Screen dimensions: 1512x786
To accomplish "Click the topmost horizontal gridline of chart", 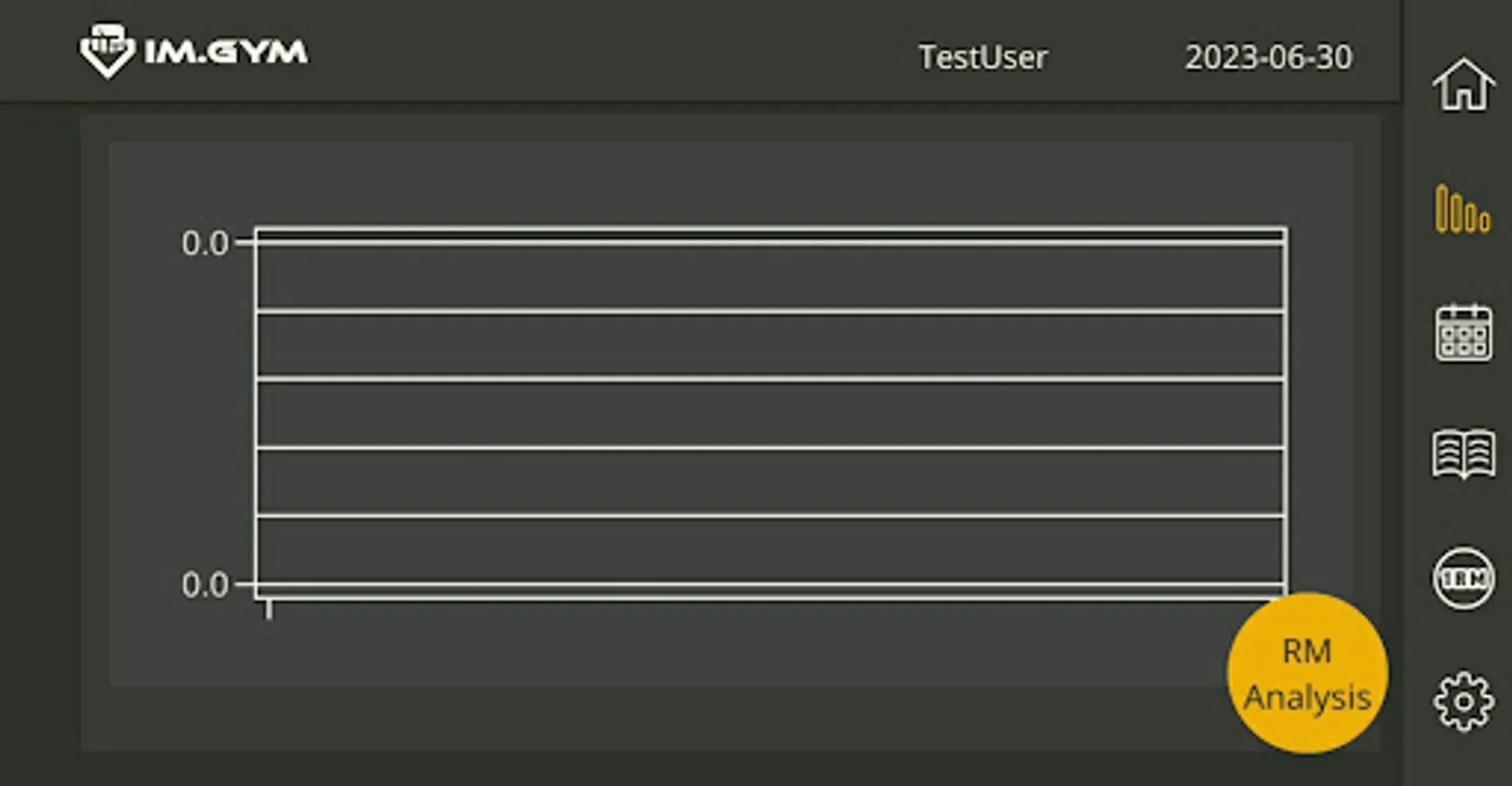I will click(x=768, y=242).
